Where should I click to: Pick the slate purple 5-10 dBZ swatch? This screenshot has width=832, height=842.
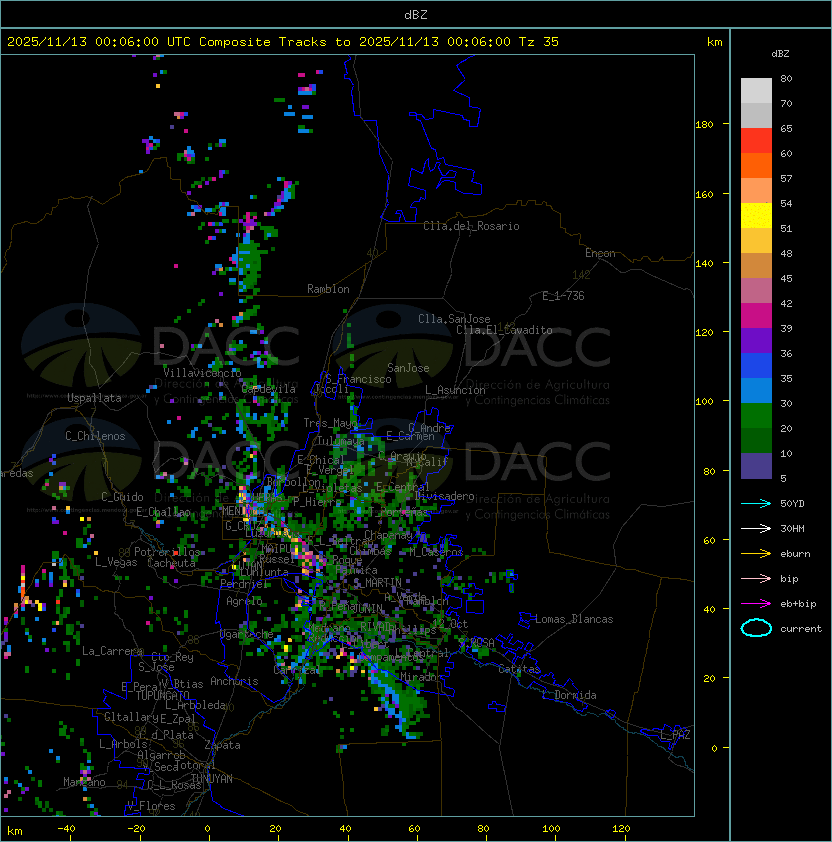(756, 466)
